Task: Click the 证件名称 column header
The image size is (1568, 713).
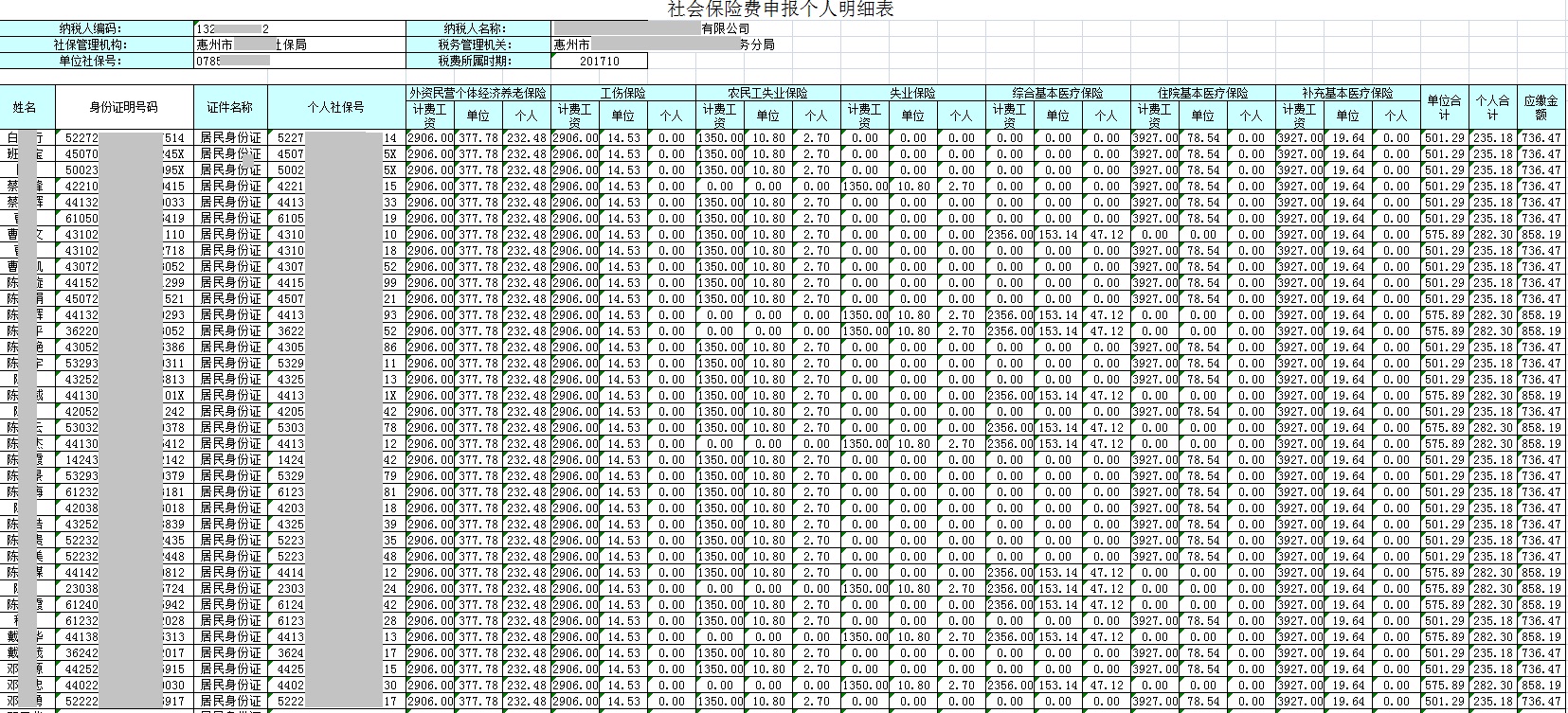Action: pyautogui.click(x=230, y=107)
